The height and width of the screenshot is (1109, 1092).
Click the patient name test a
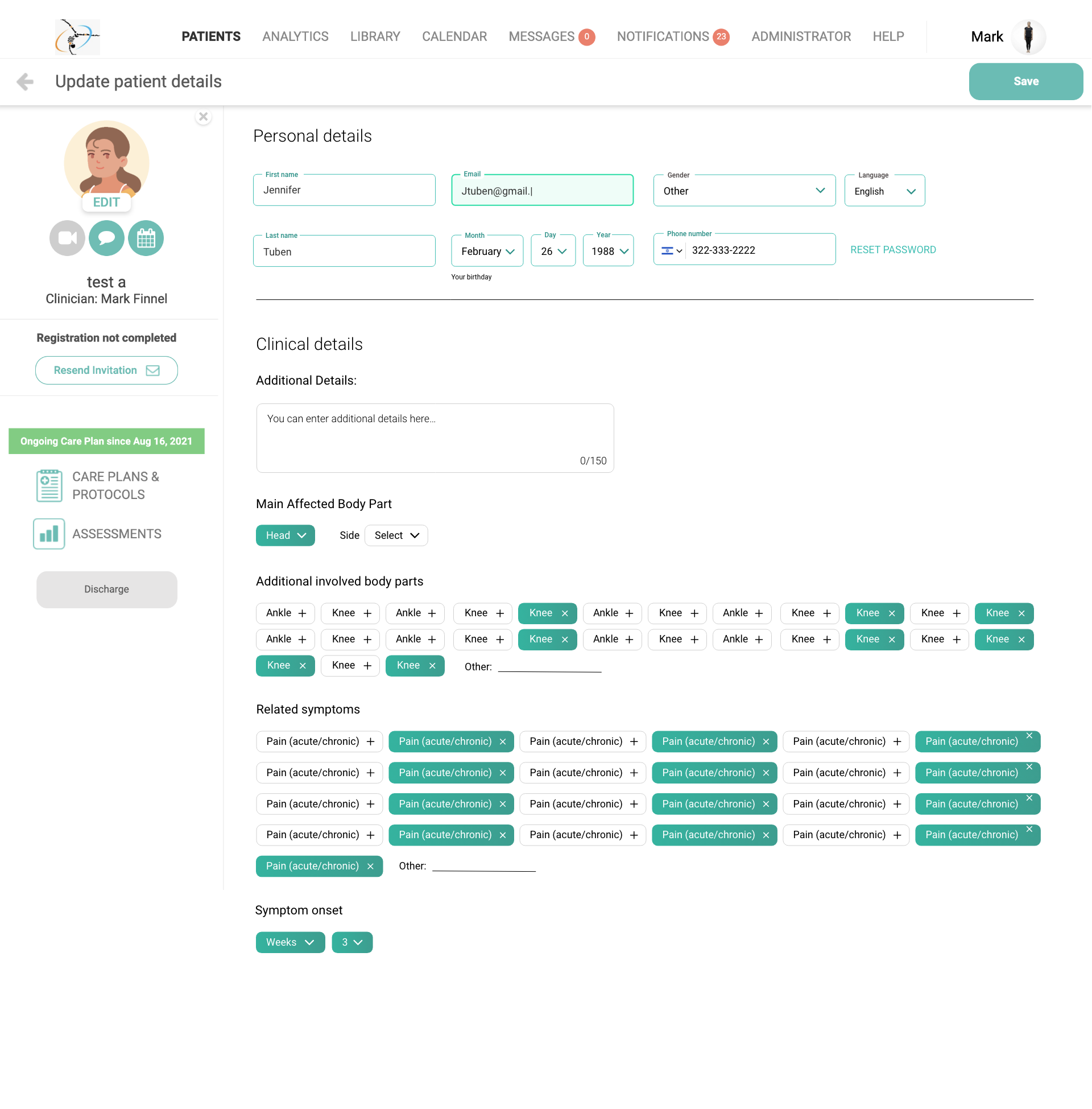(x=107, y=282)
